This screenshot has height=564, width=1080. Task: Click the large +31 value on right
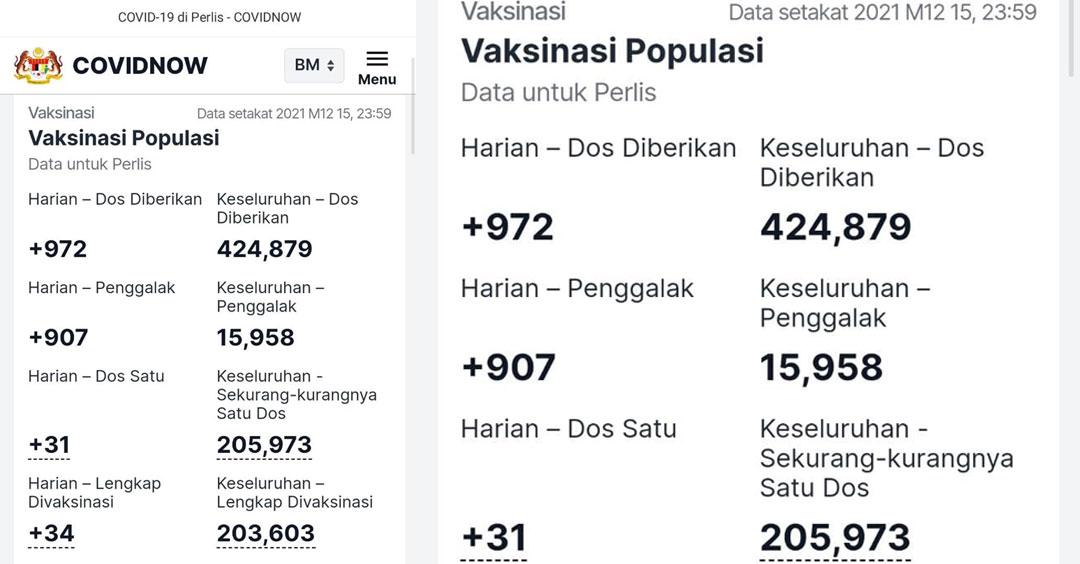pyautogui.click(x=494, y=537)
